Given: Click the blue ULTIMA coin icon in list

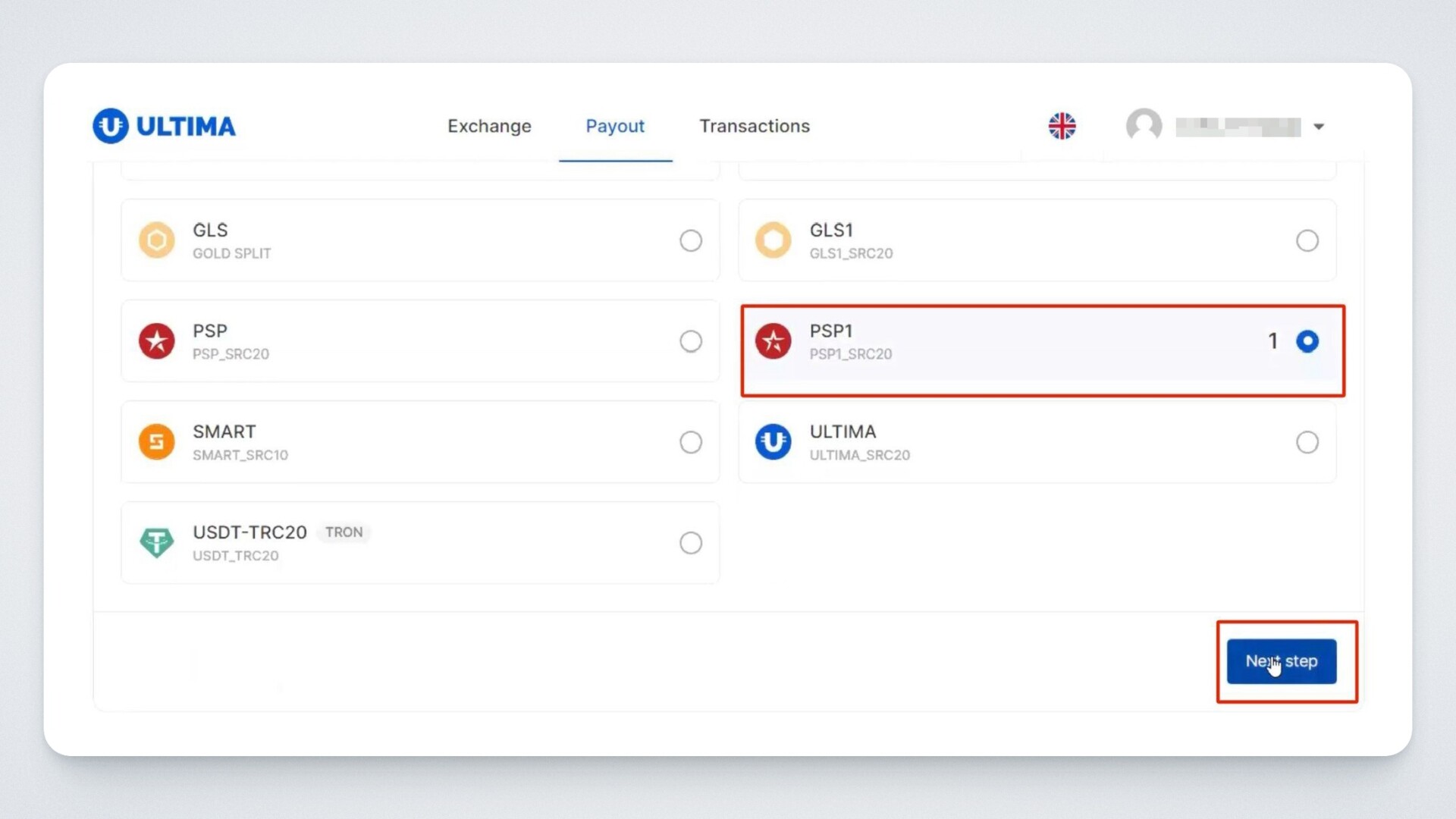Looking at the screenshot, I should point(773,442).
